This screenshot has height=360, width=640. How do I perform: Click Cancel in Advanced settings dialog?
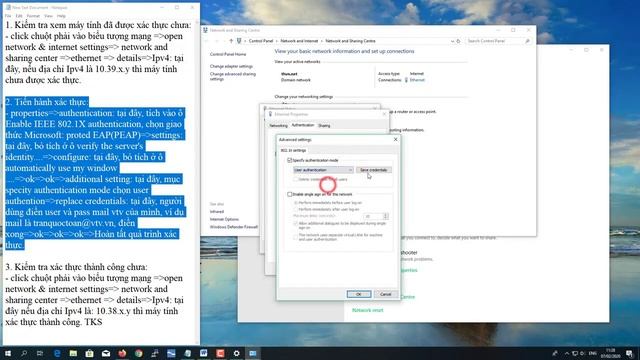[385, 294]
